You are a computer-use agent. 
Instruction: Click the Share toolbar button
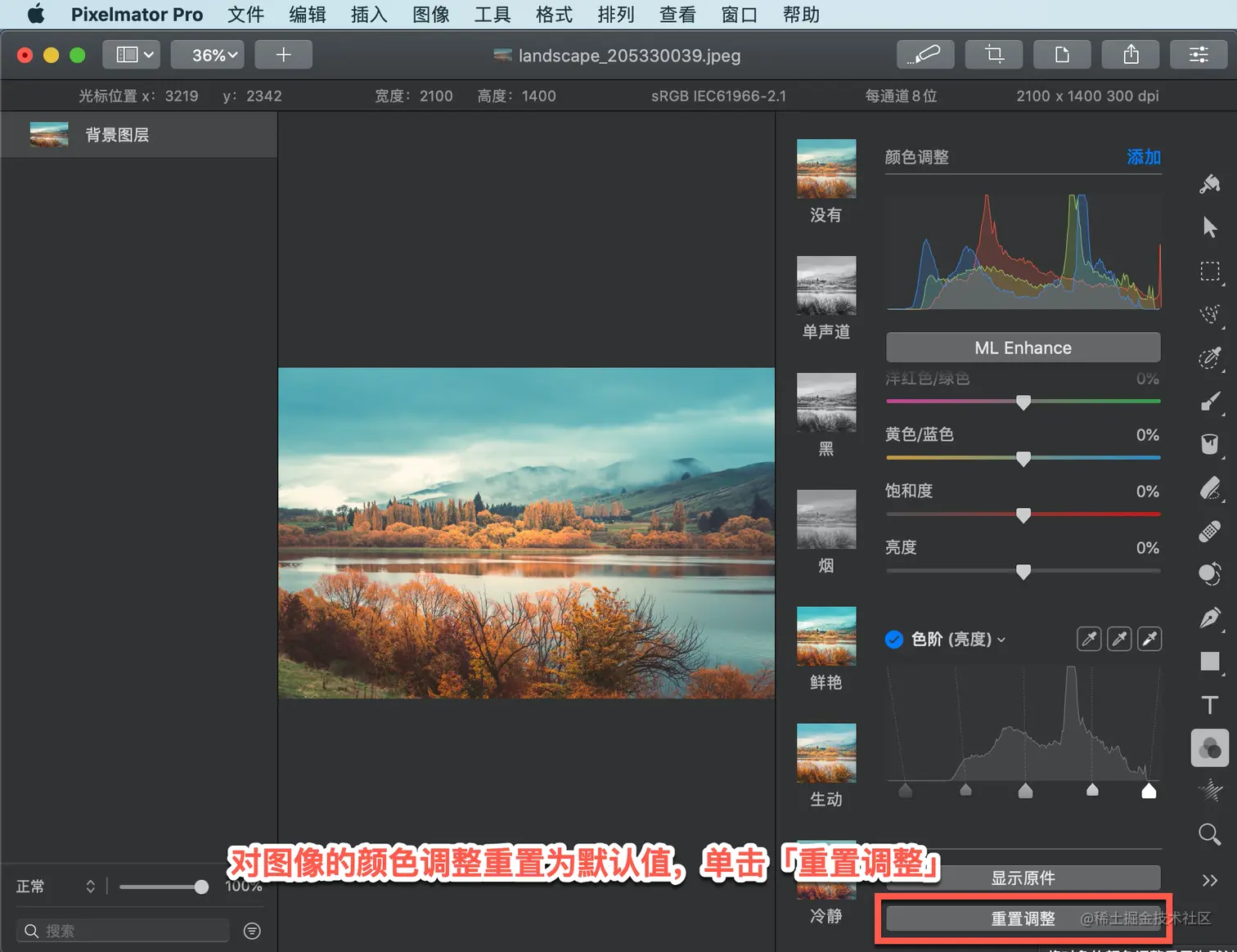[x=1131, y=55]
